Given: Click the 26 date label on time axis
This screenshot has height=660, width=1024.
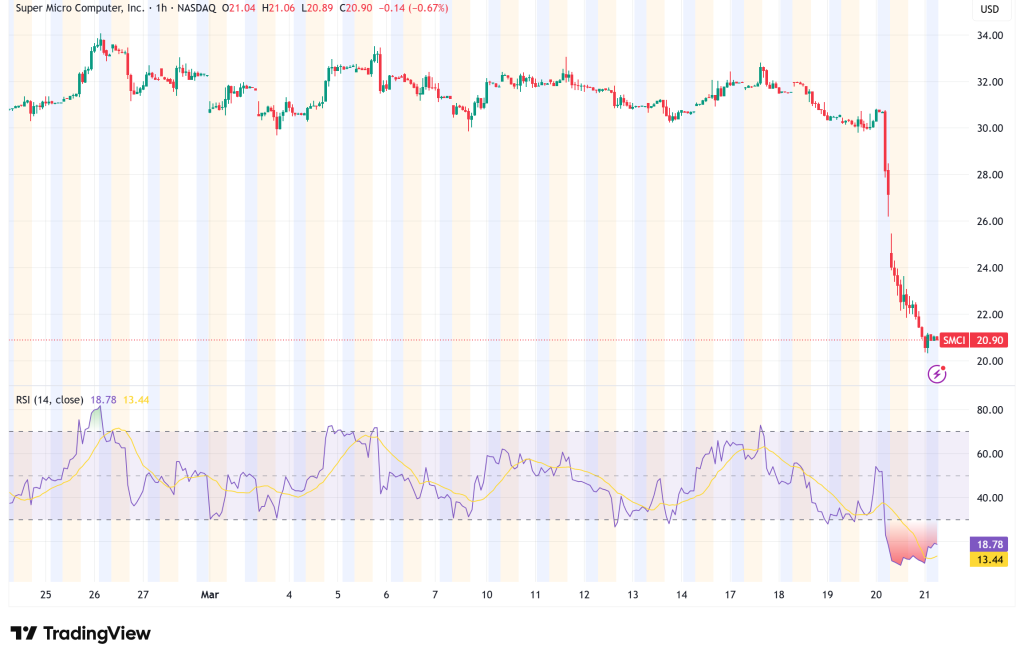Looking at the screenshot, I should (95, 594).
